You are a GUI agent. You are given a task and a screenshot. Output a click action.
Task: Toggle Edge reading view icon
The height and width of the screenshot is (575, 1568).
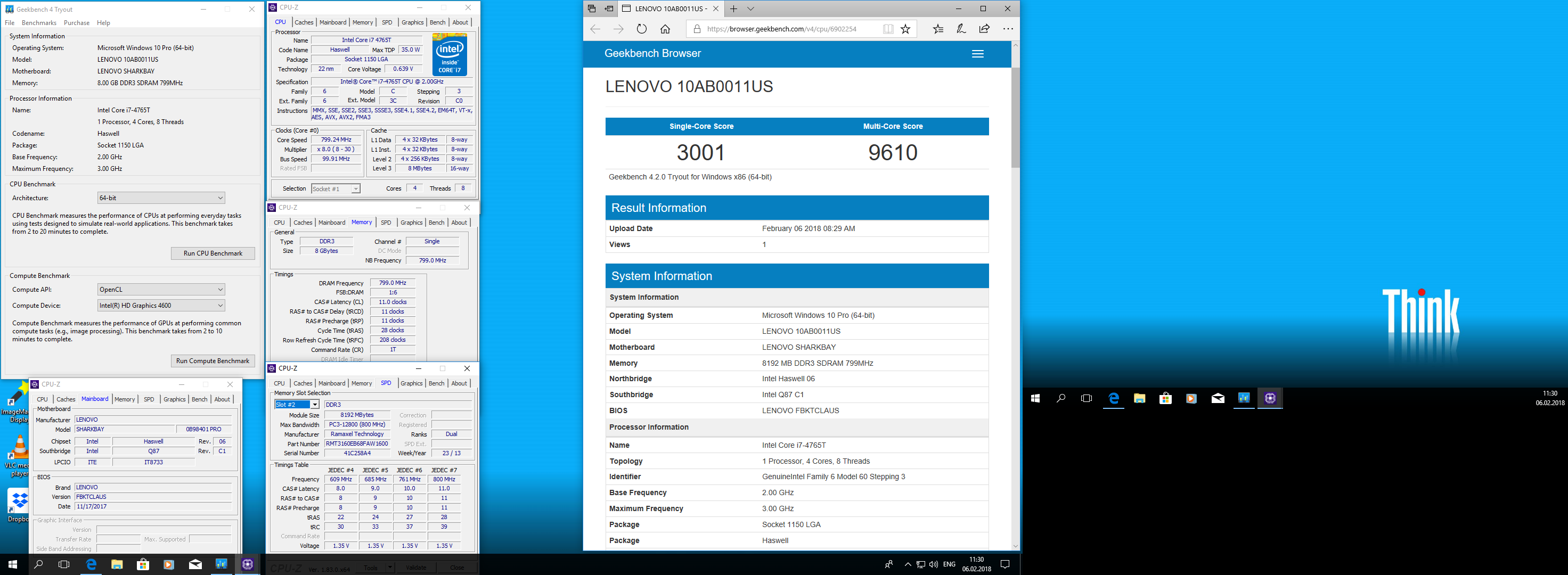pyautogui.click(x=888, y=29)
